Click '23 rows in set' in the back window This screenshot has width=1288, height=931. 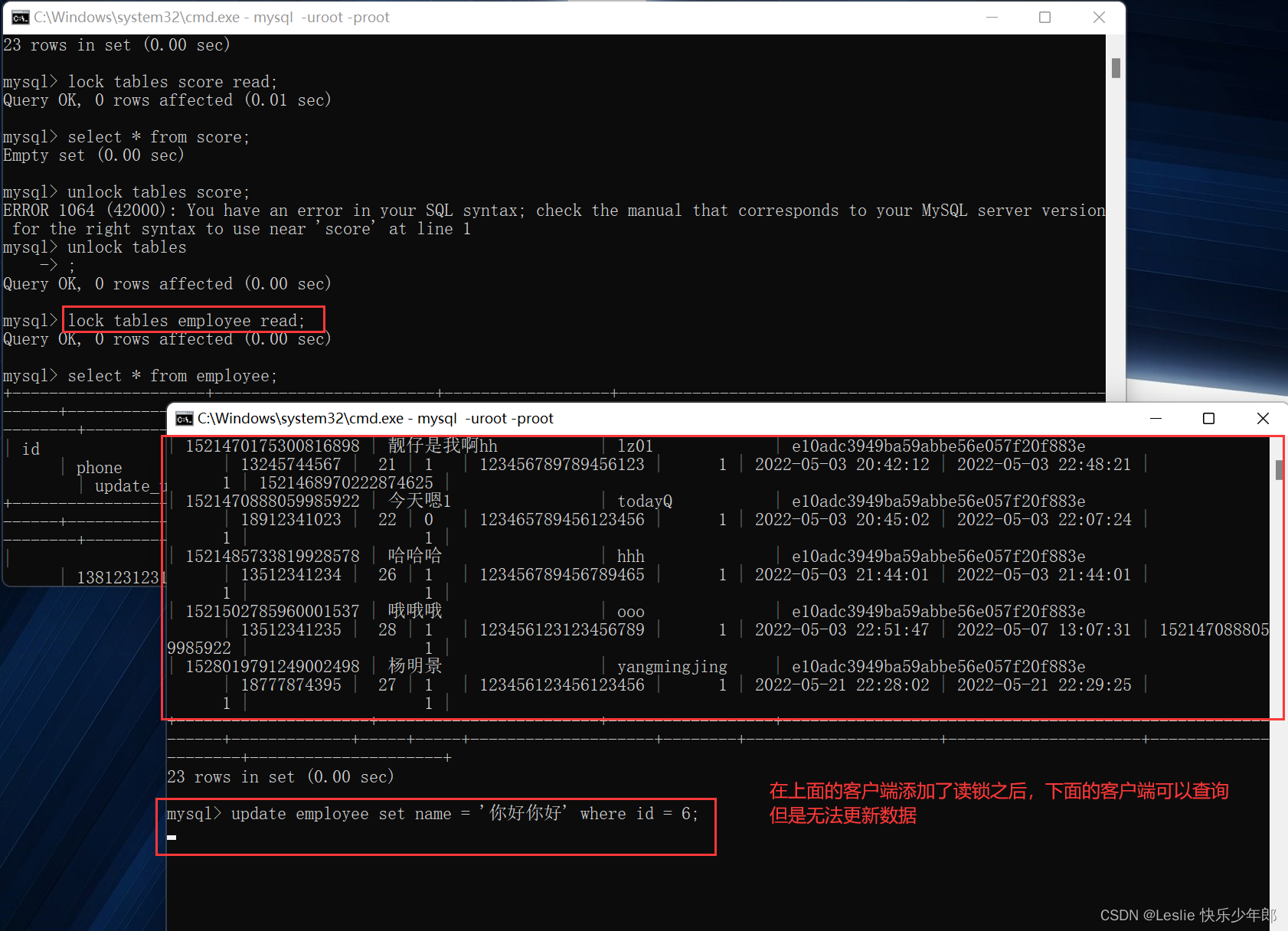pos(116,45)
